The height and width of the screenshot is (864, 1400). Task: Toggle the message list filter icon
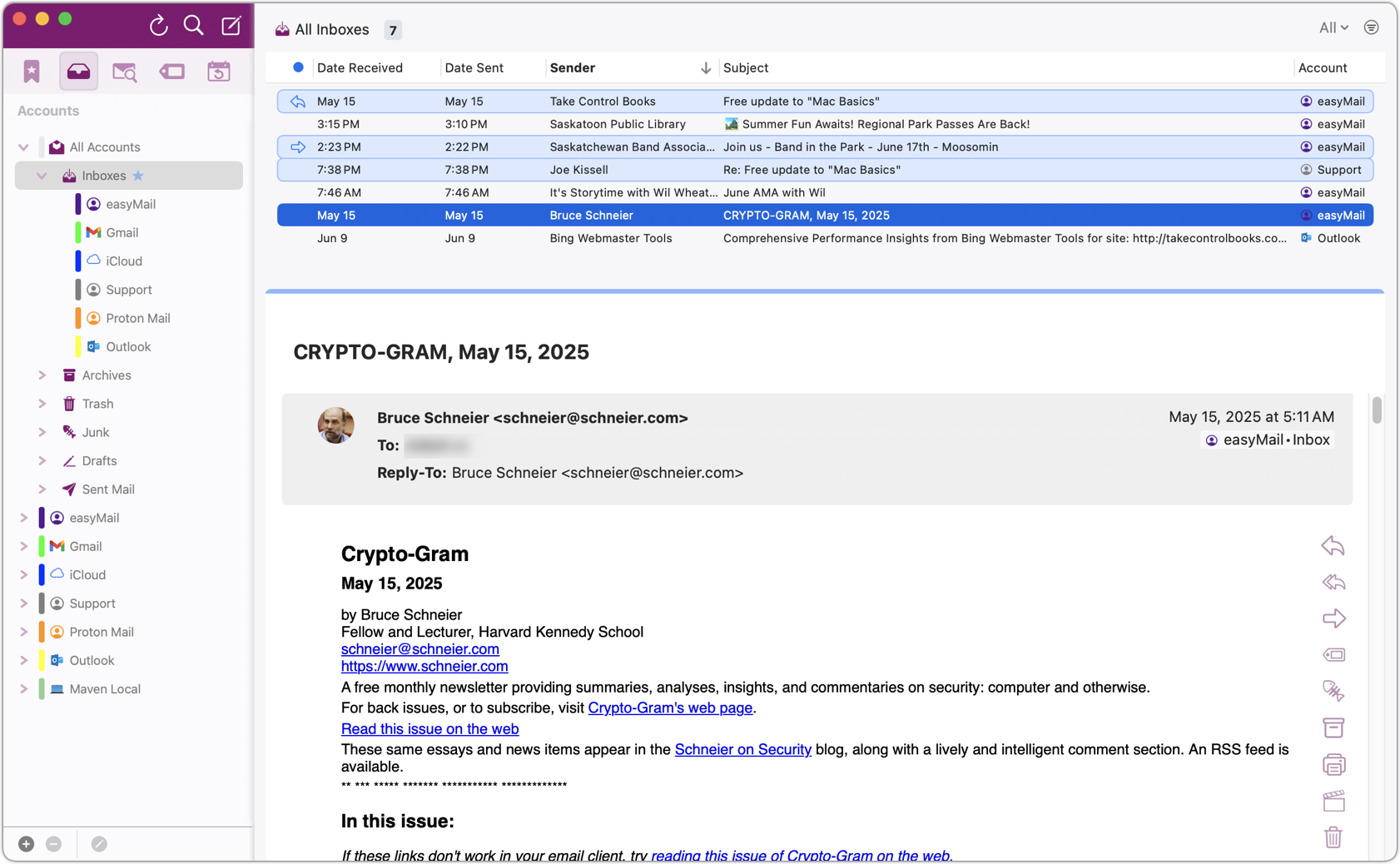coord(1371,28)
